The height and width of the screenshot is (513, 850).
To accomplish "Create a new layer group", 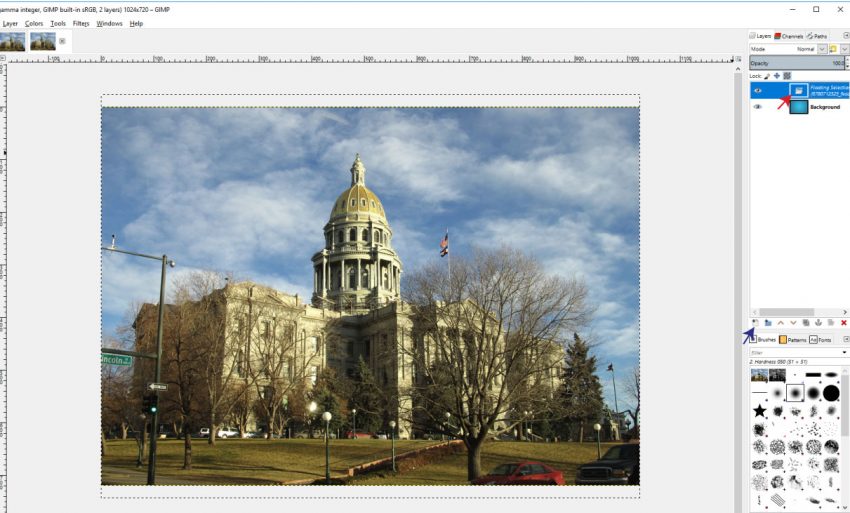I will [768, 323].
